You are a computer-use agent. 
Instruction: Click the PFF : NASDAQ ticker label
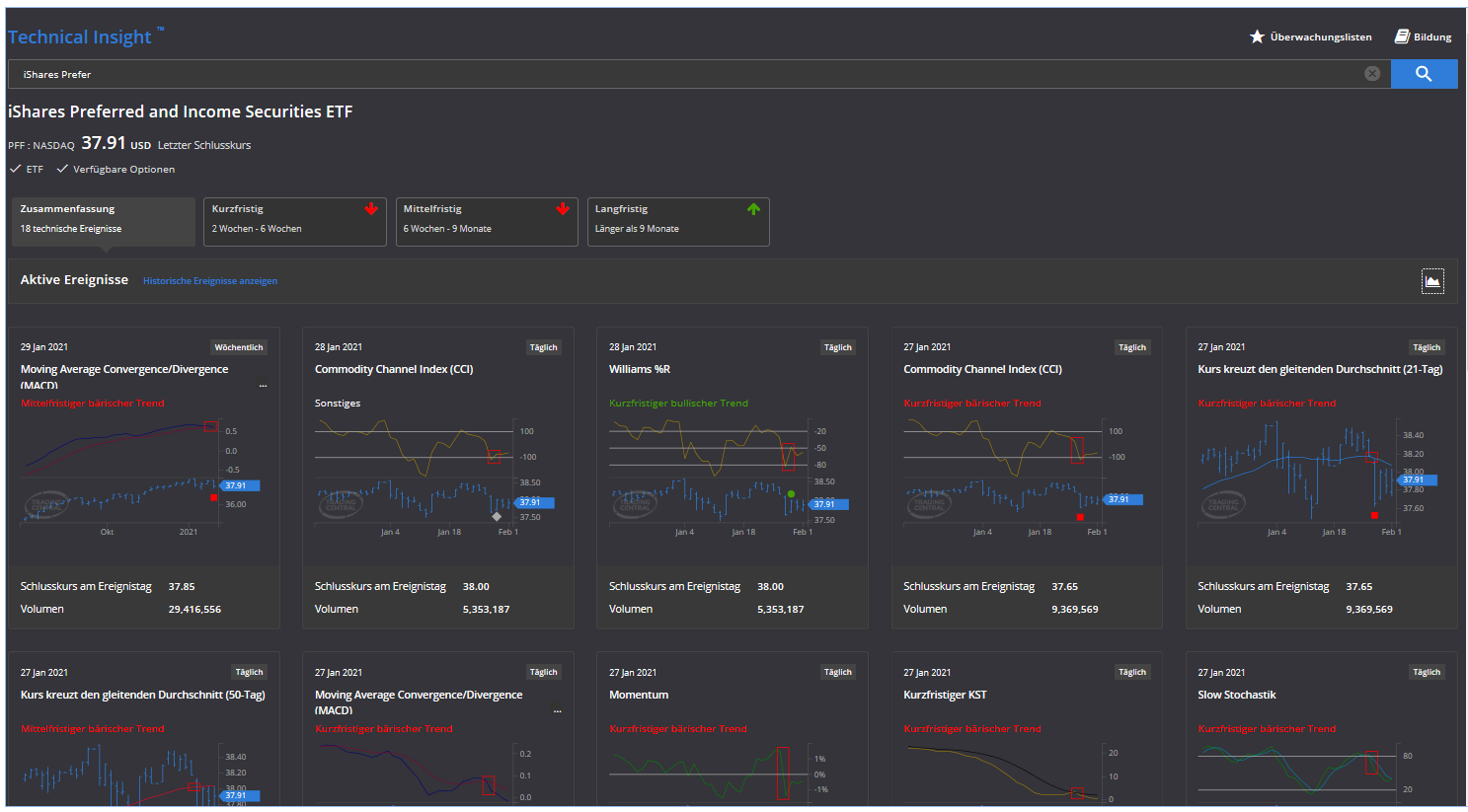(x=41, y=146)
